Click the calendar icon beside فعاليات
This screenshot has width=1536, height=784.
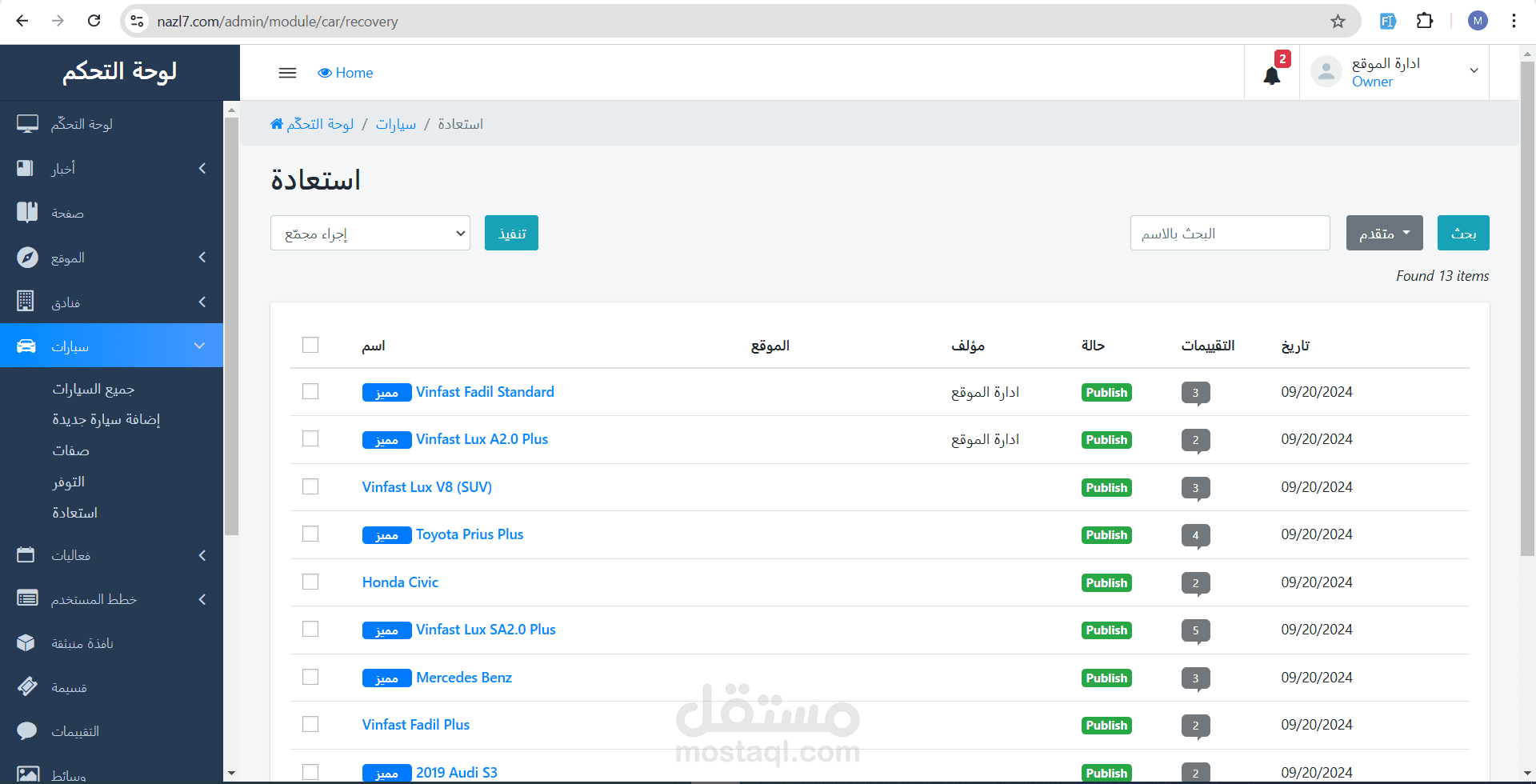pos(26,554)
